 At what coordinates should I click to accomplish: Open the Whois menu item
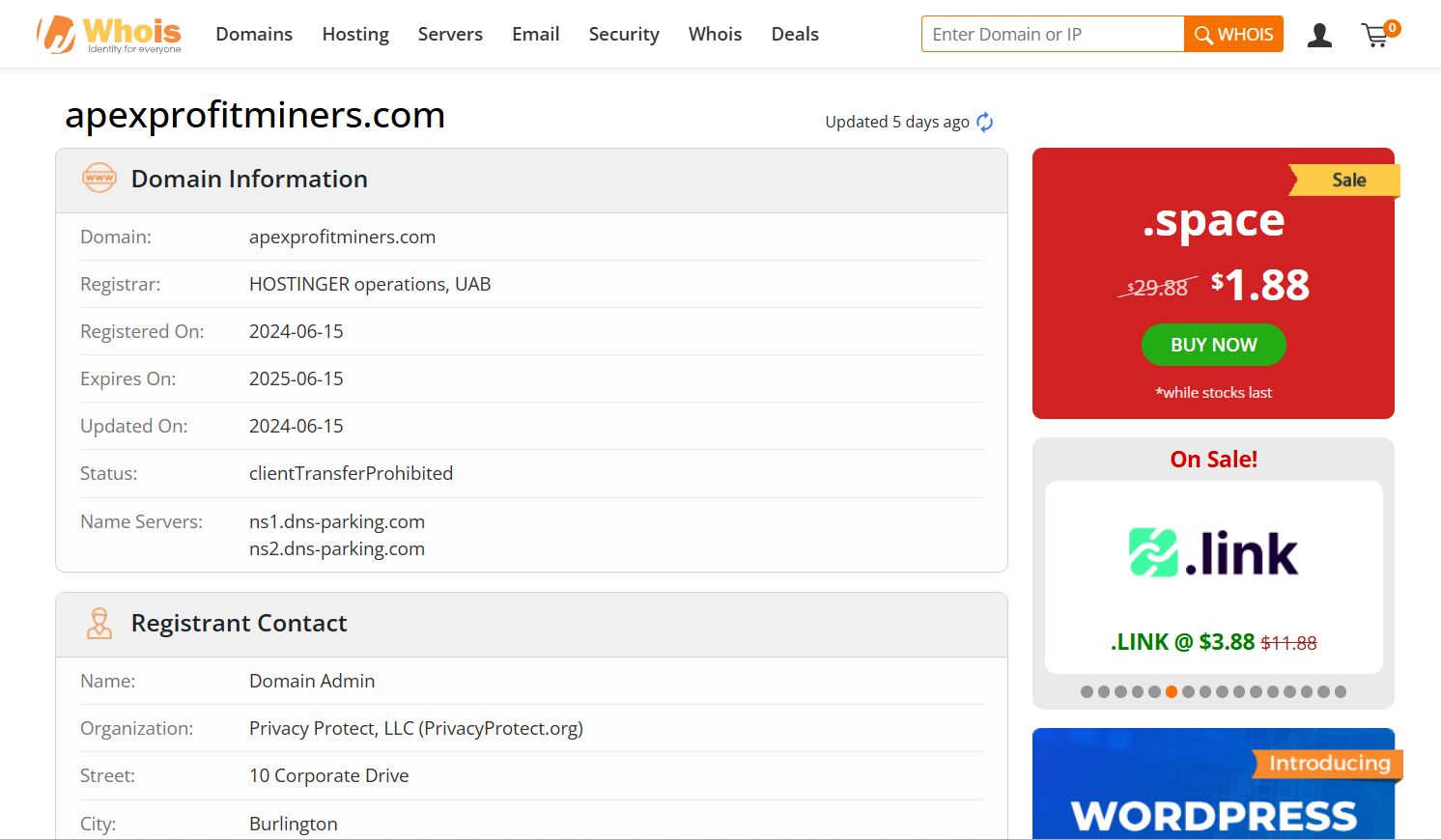[716, 34]
